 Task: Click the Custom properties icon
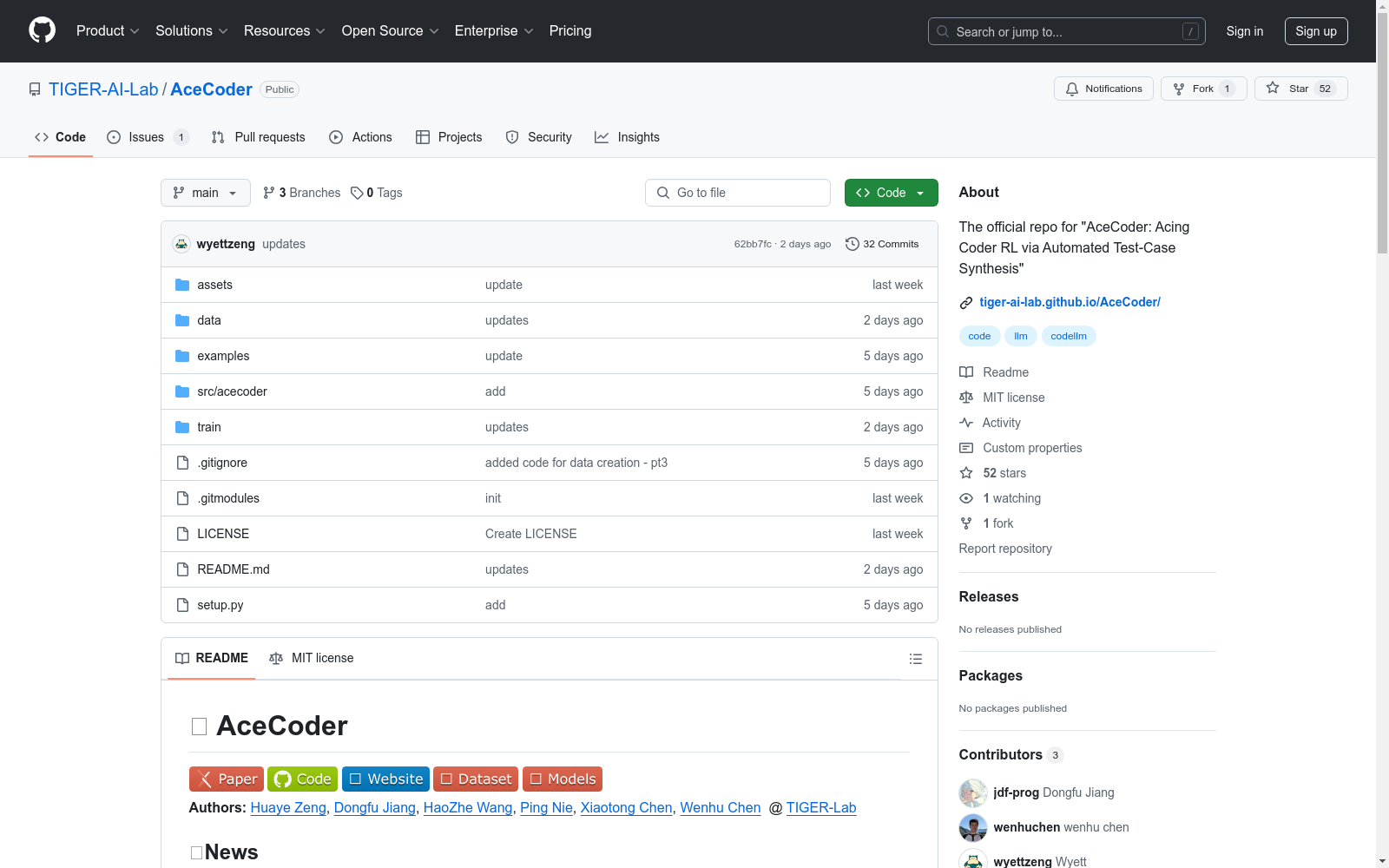[x=966, y=448]
